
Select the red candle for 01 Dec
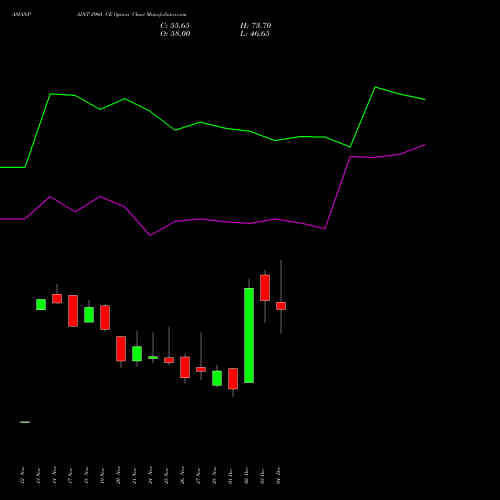233,379
